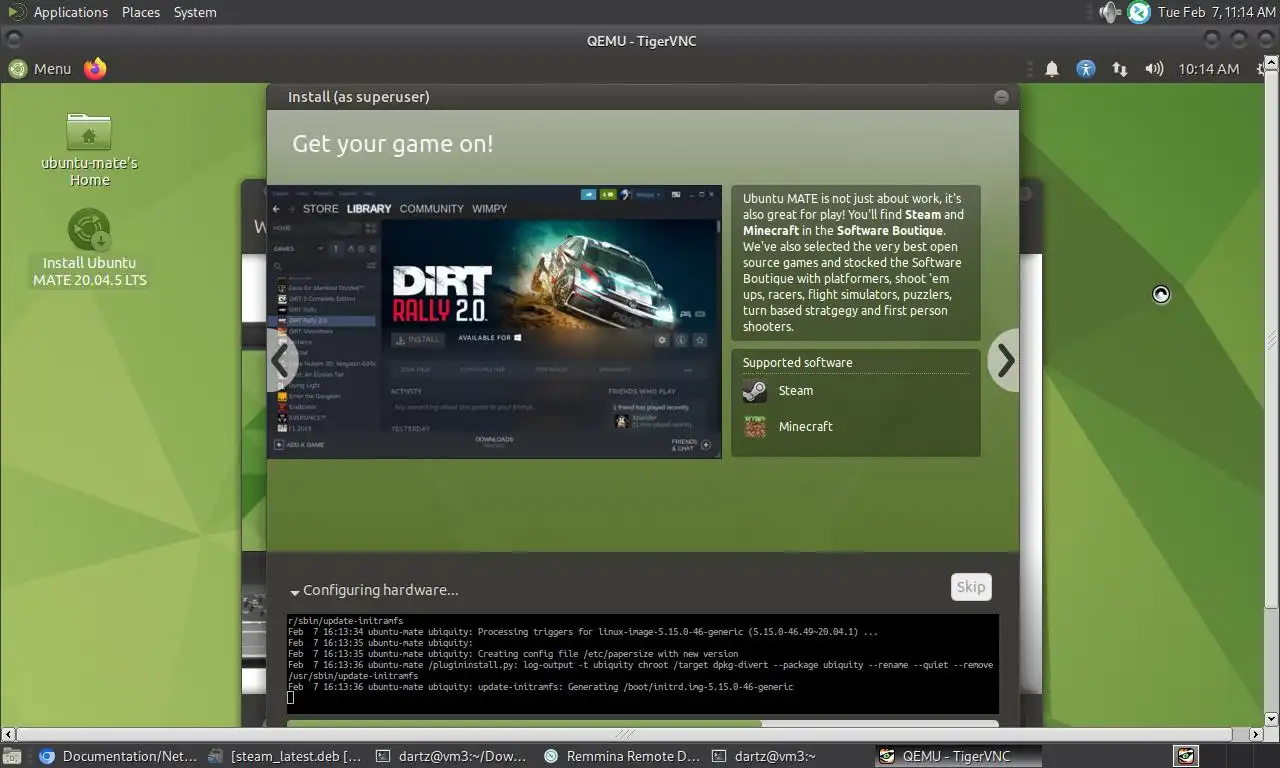This screenshot has width=1280, height=768.
Task: Switch to dartz@vm3:~/Dow... terminal in taskbar
Action: [x=452, y=756]
